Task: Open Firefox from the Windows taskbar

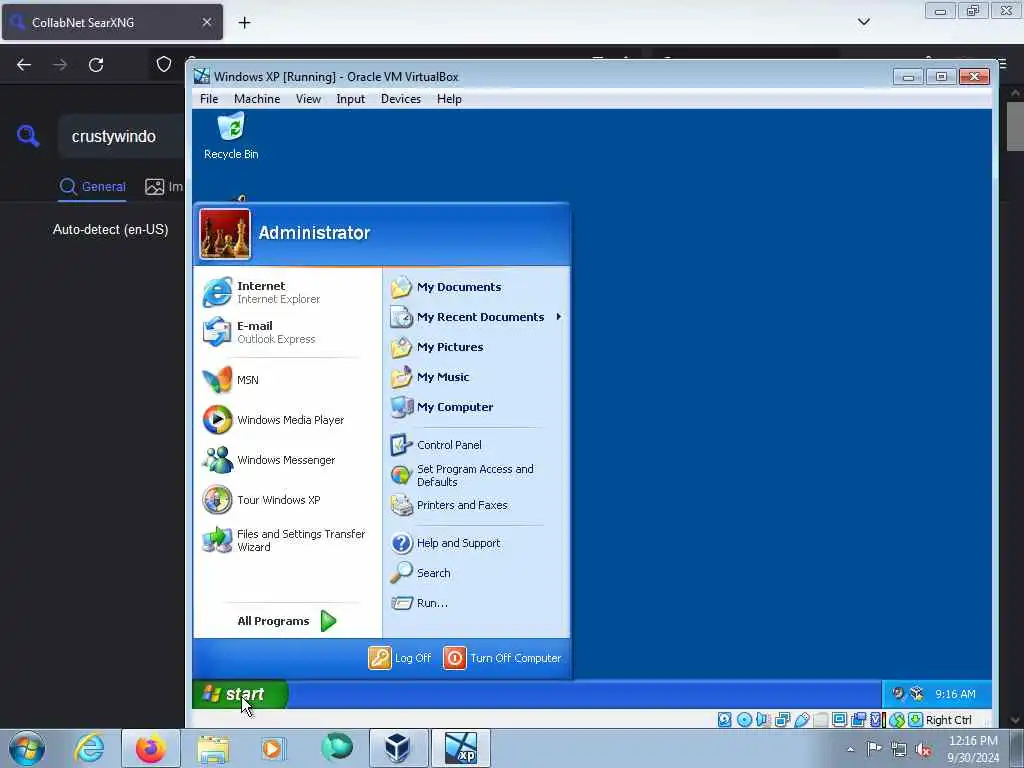Action: point(150,748)
